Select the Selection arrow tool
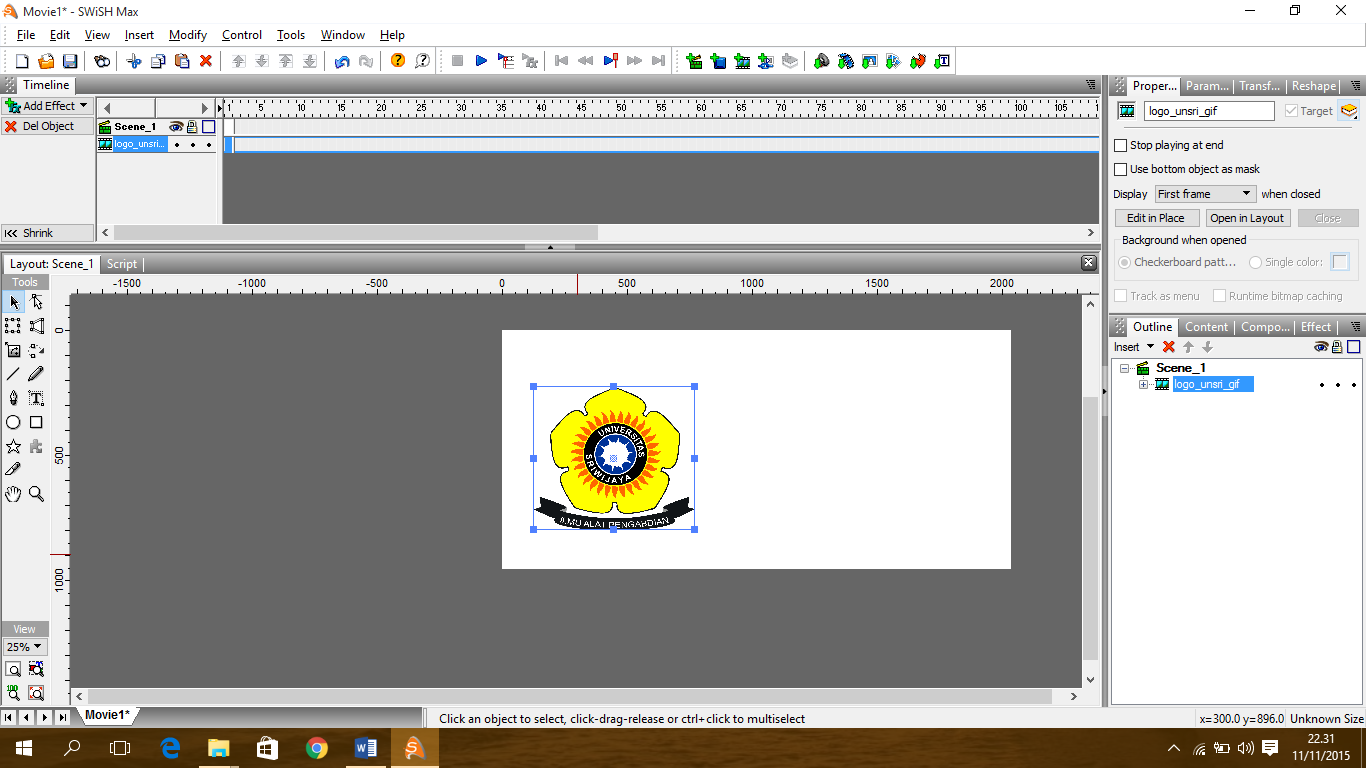The width and height of the screenshot is (1366, 768). (x=14, y=302)
